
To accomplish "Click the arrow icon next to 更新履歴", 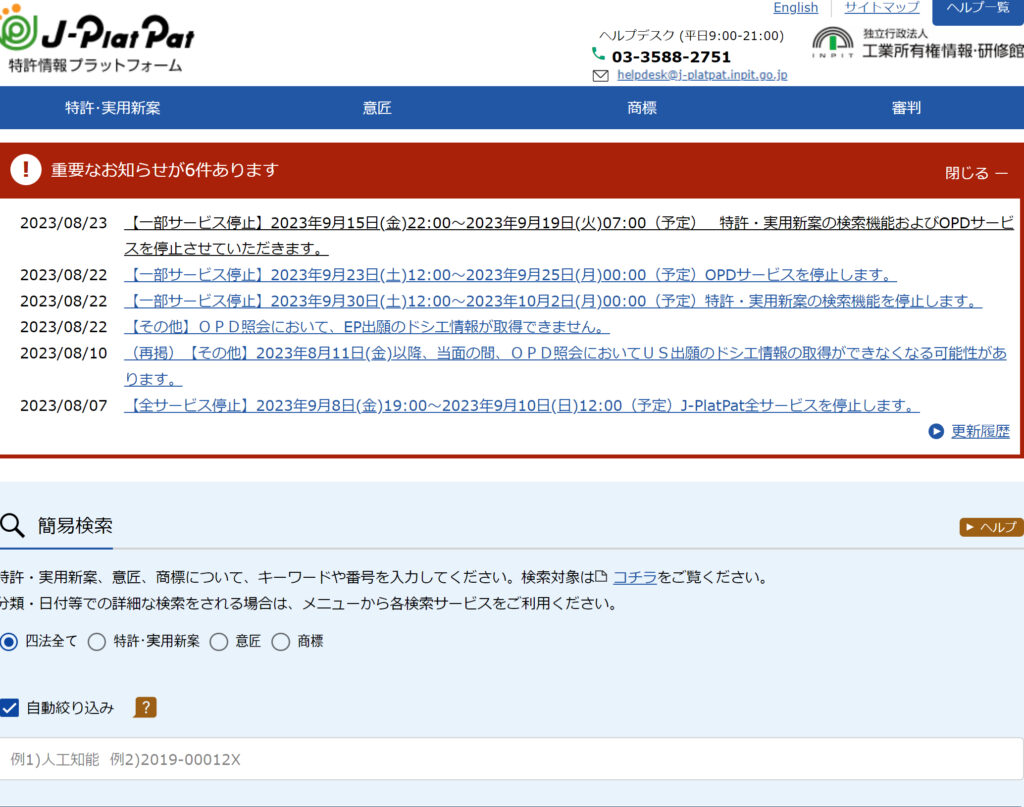I will (x=936, y=432).
